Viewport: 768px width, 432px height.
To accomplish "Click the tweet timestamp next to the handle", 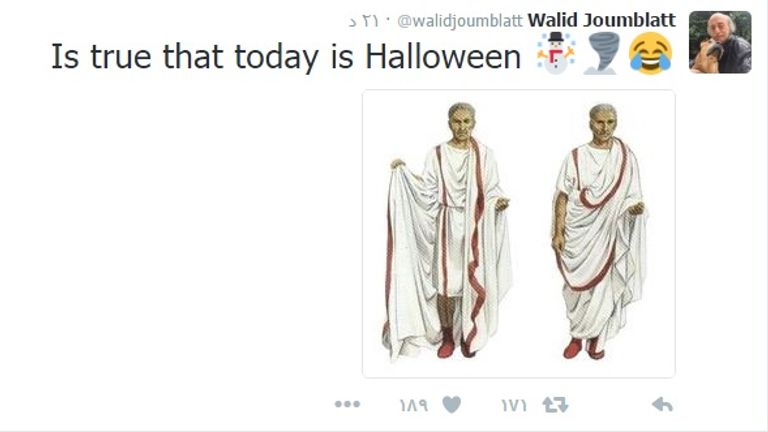I will pyautogui.click(x=364, y=21).
